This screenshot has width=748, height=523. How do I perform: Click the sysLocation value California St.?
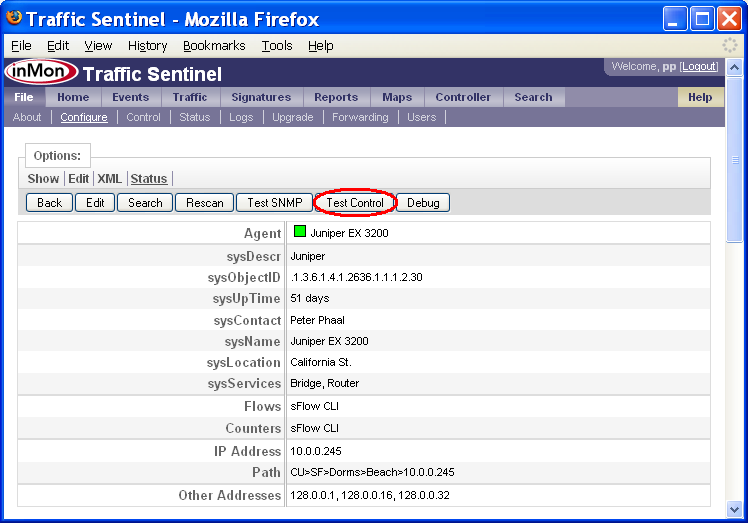point(321,362)
